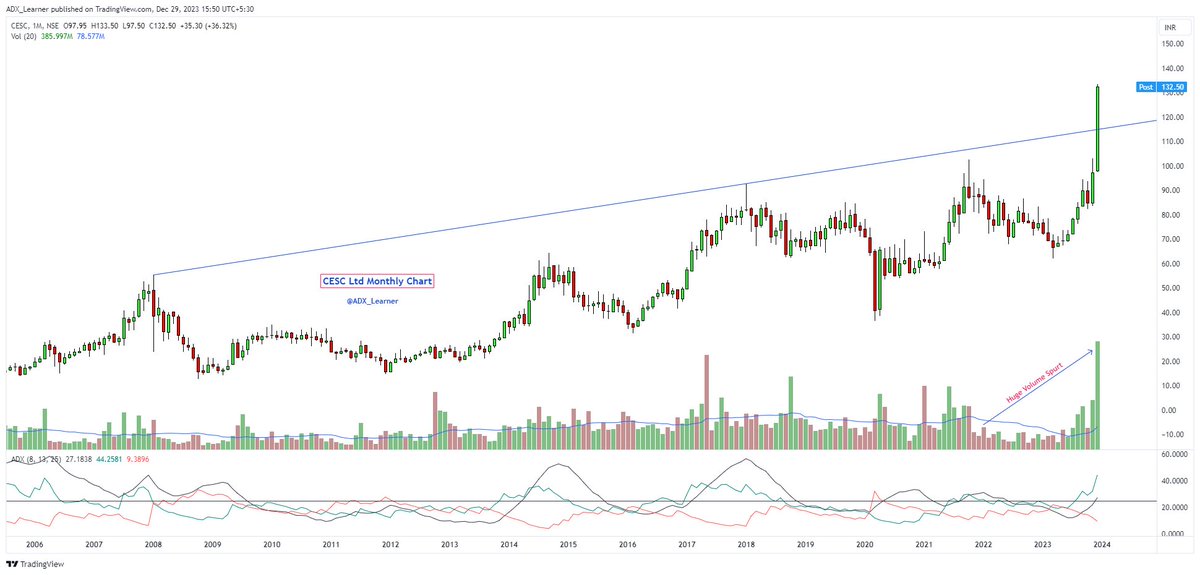Click the 50.00 price axis label
1200x575 pixels.
(1173, 288)
